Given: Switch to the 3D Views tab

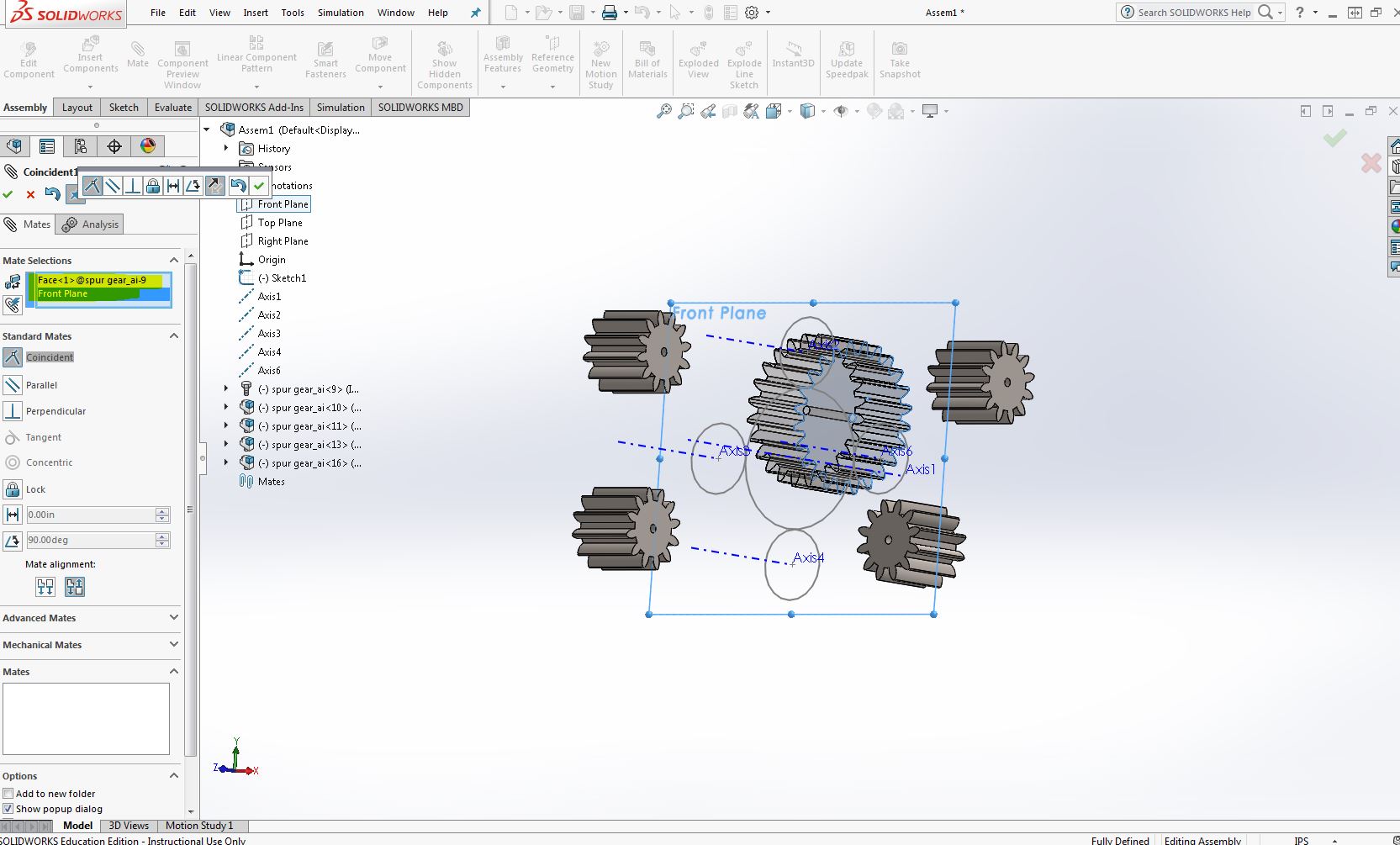Looking at the screenshot, I should (x=129, y=826).
